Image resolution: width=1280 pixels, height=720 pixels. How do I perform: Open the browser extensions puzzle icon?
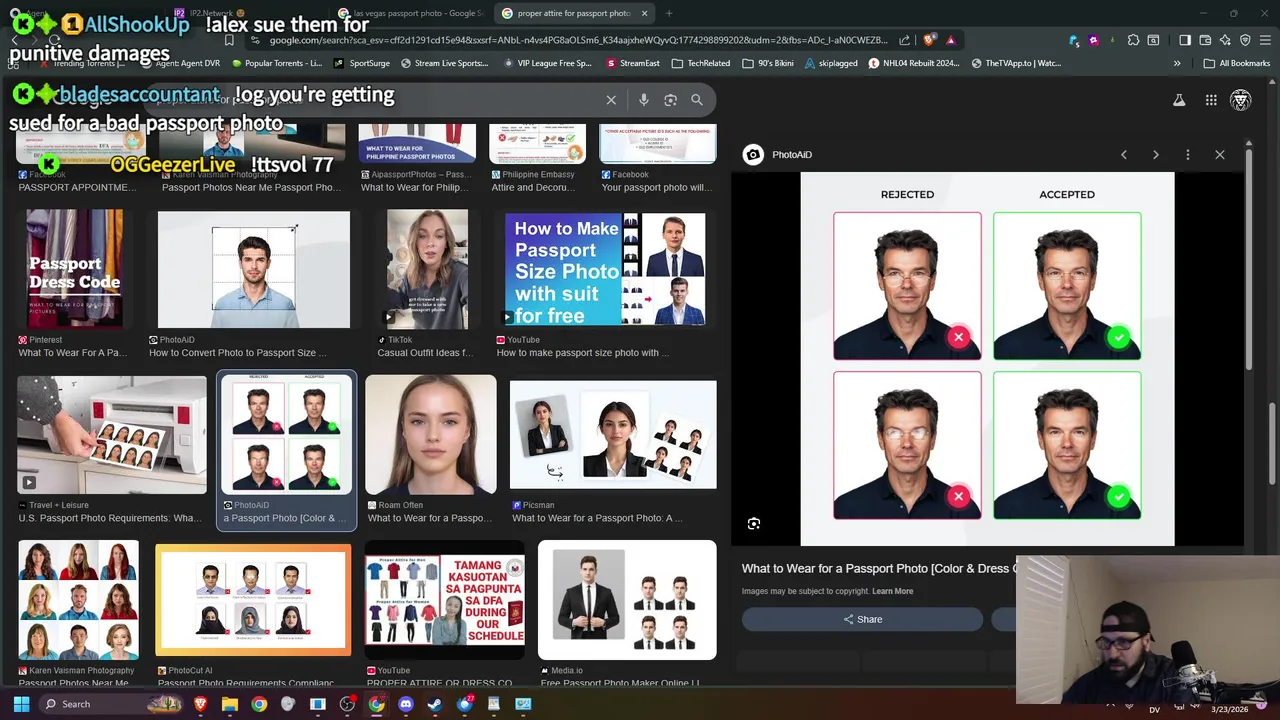pyautogui.click(x=1133, y=40)
